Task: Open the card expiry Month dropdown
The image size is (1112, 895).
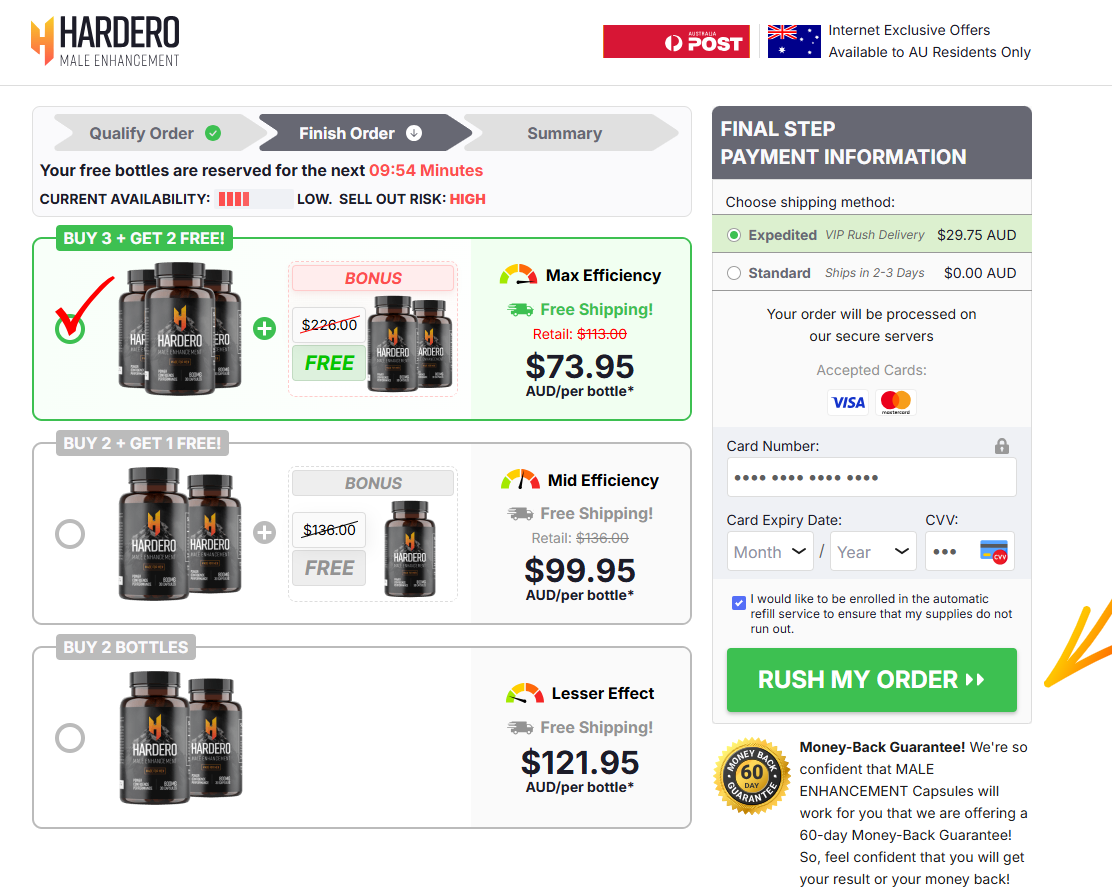Action: 770,551
